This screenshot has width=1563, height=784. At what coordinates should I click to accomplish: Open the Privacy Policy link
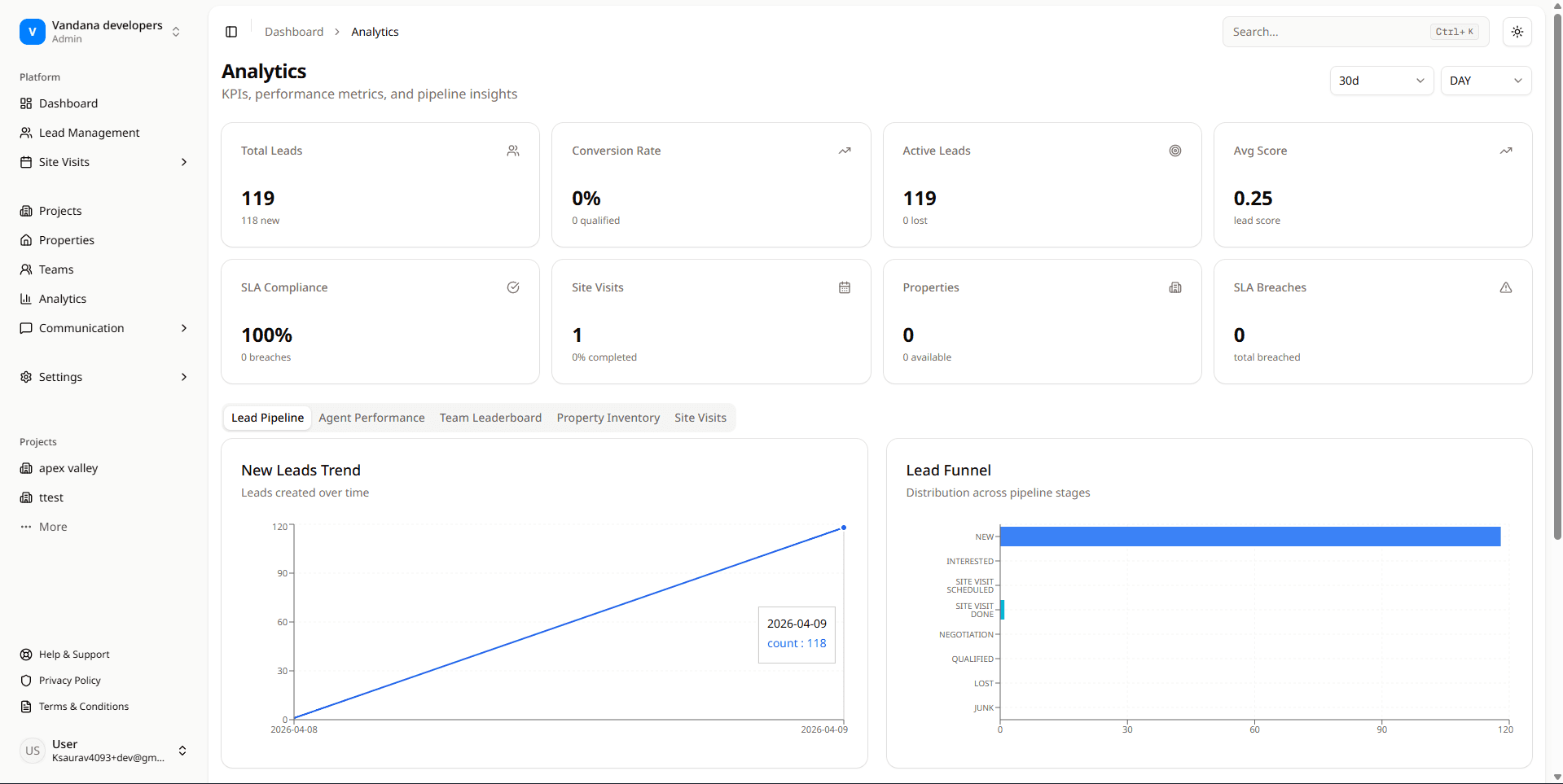point(70,681)
